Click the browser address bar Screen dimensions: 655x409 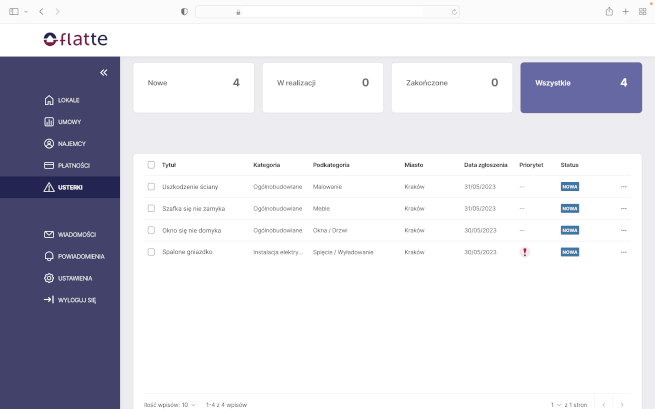(x=327, y=11)
